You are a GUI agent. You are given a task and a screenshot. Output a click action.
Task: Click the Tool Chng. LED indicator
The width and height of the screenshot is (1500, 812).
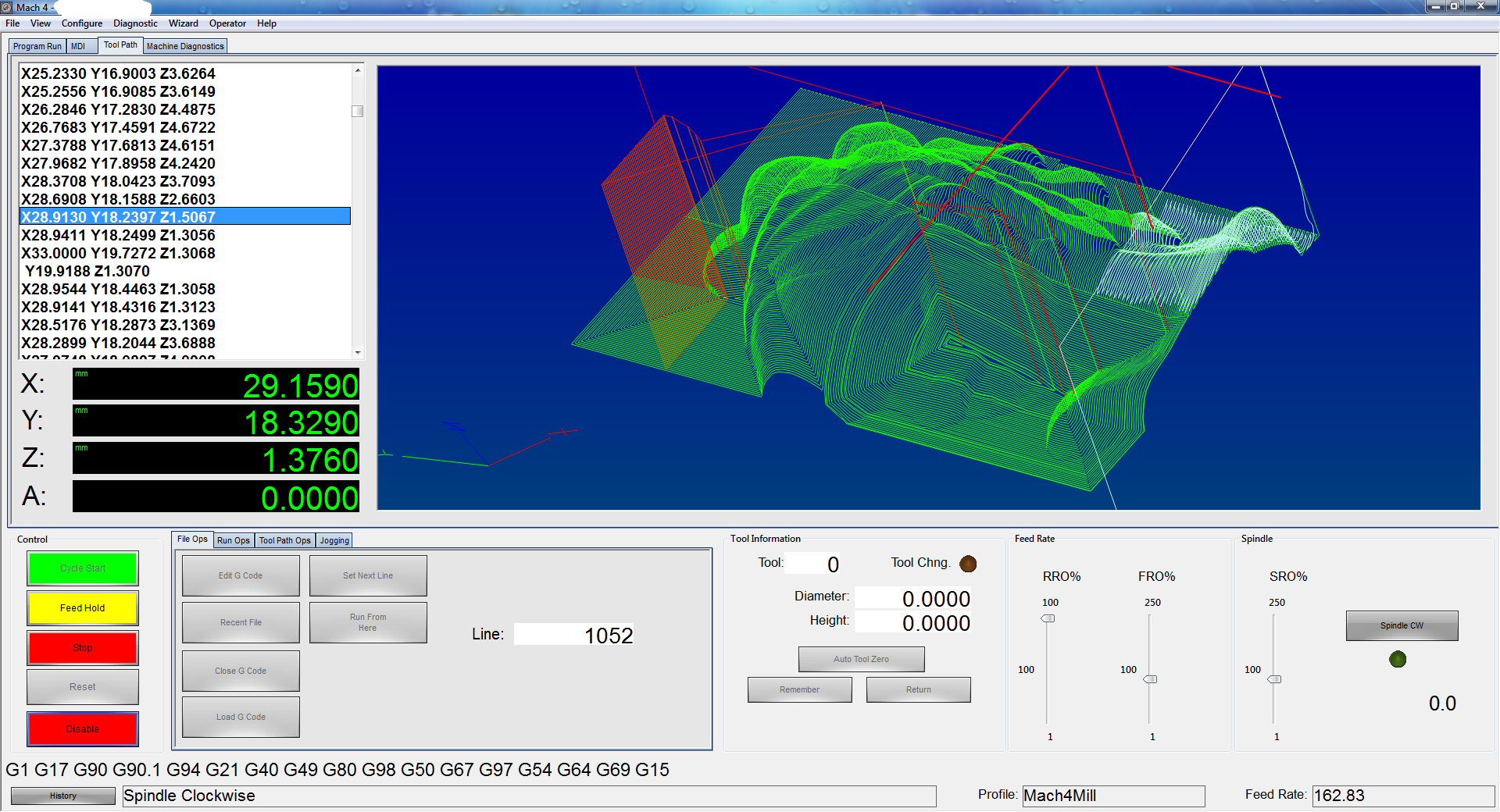pos(968,564)
